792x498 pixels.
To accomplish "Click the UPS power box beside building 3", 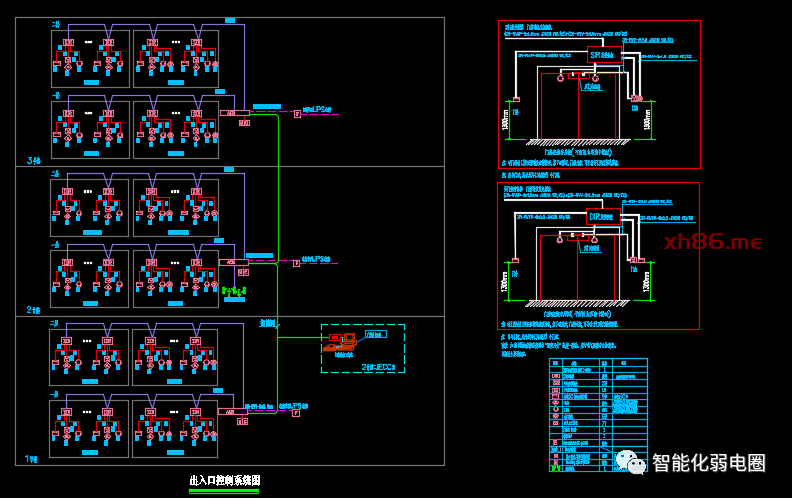I will (296, 114).
